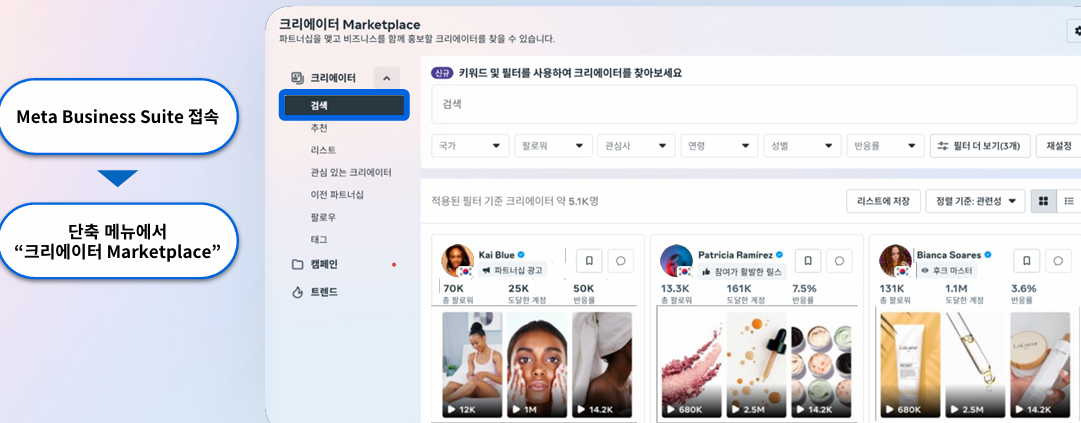This screenshot has width=1081, height=423.
Task: Open the 트렌드 section with flame icon
Action: [322, 292]
